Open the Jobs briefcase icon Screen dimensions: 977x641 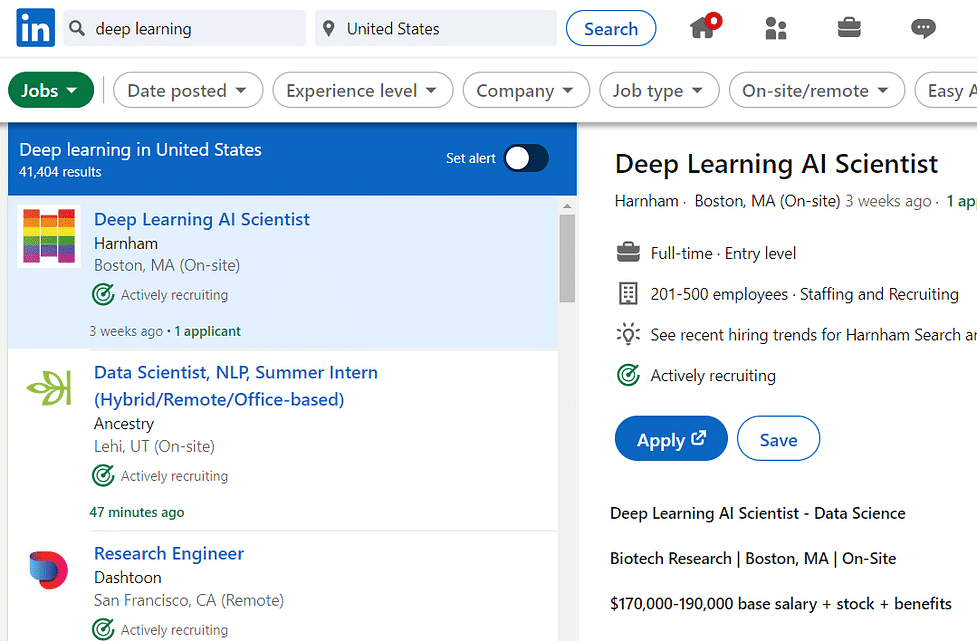[849, 27]
